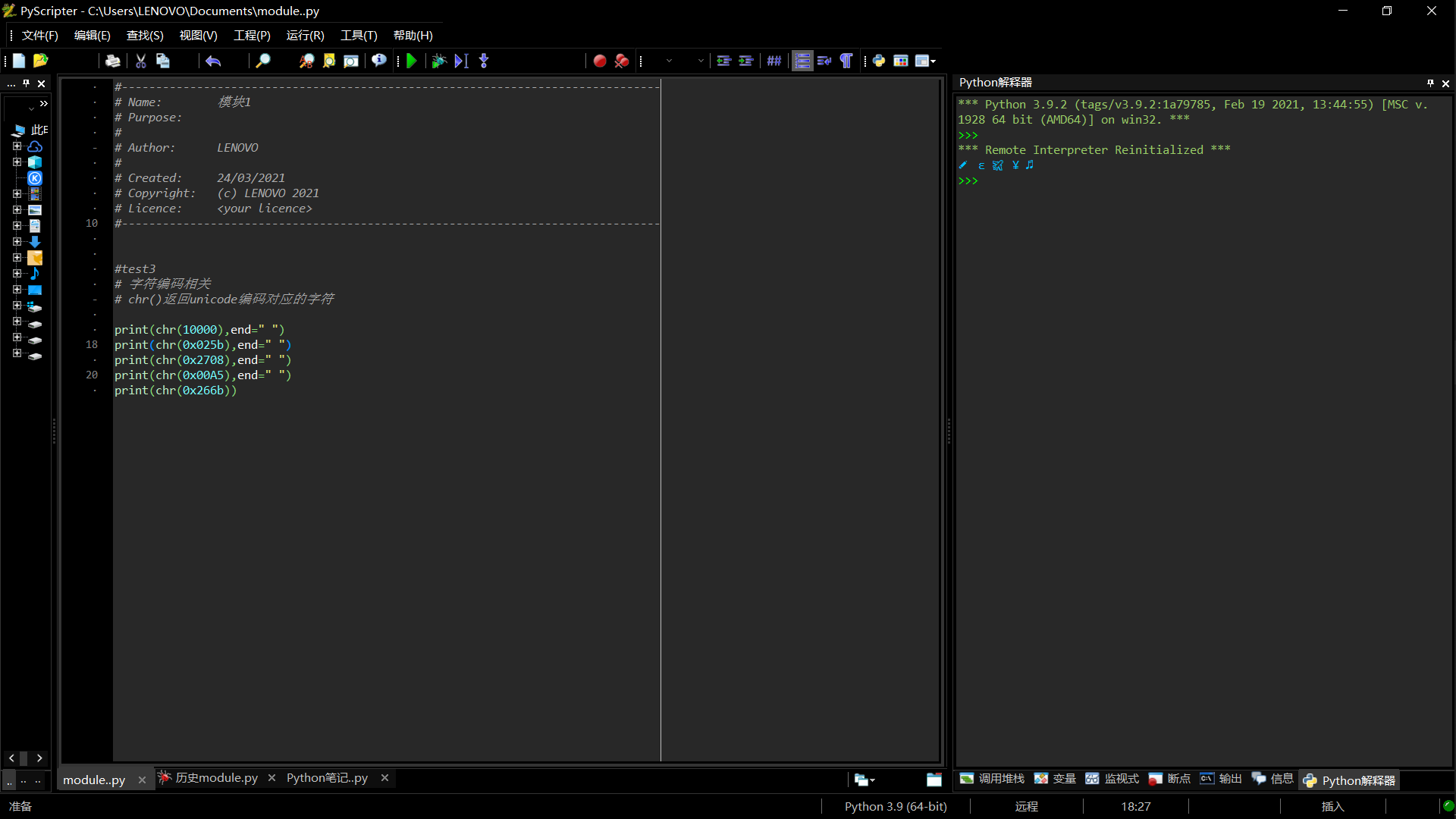Click the Print icon in toolbar

pos(113,61)
